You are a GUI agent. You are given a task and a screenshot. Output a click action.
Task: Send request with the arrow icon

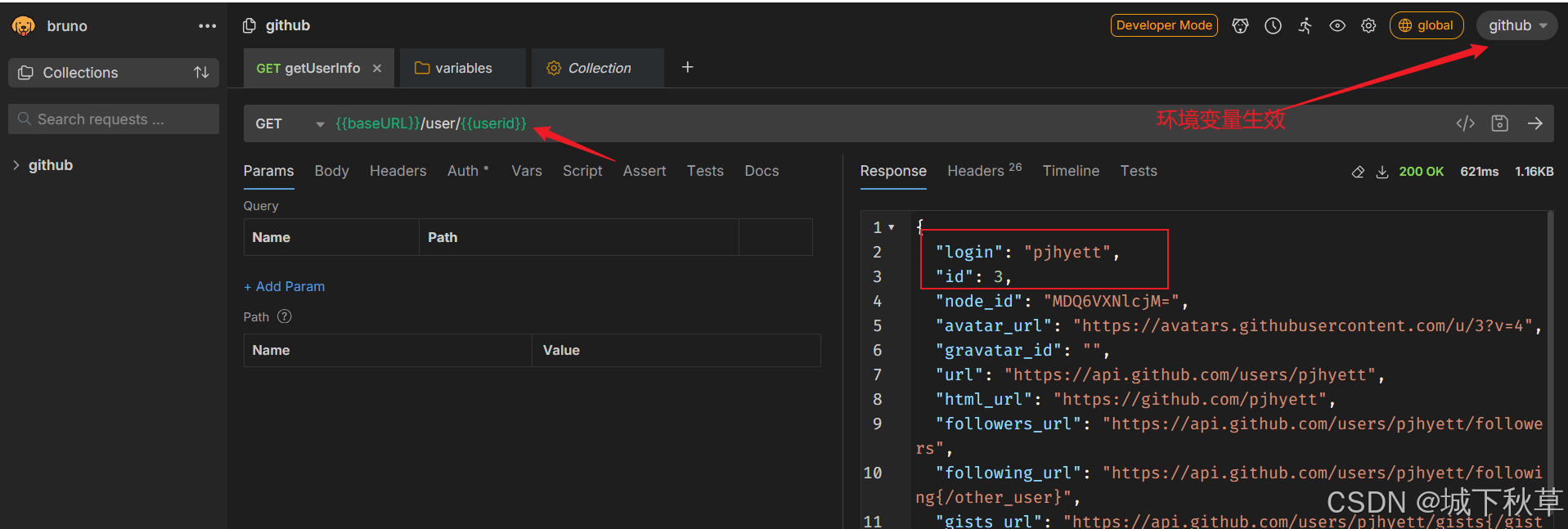(1535, 123)
